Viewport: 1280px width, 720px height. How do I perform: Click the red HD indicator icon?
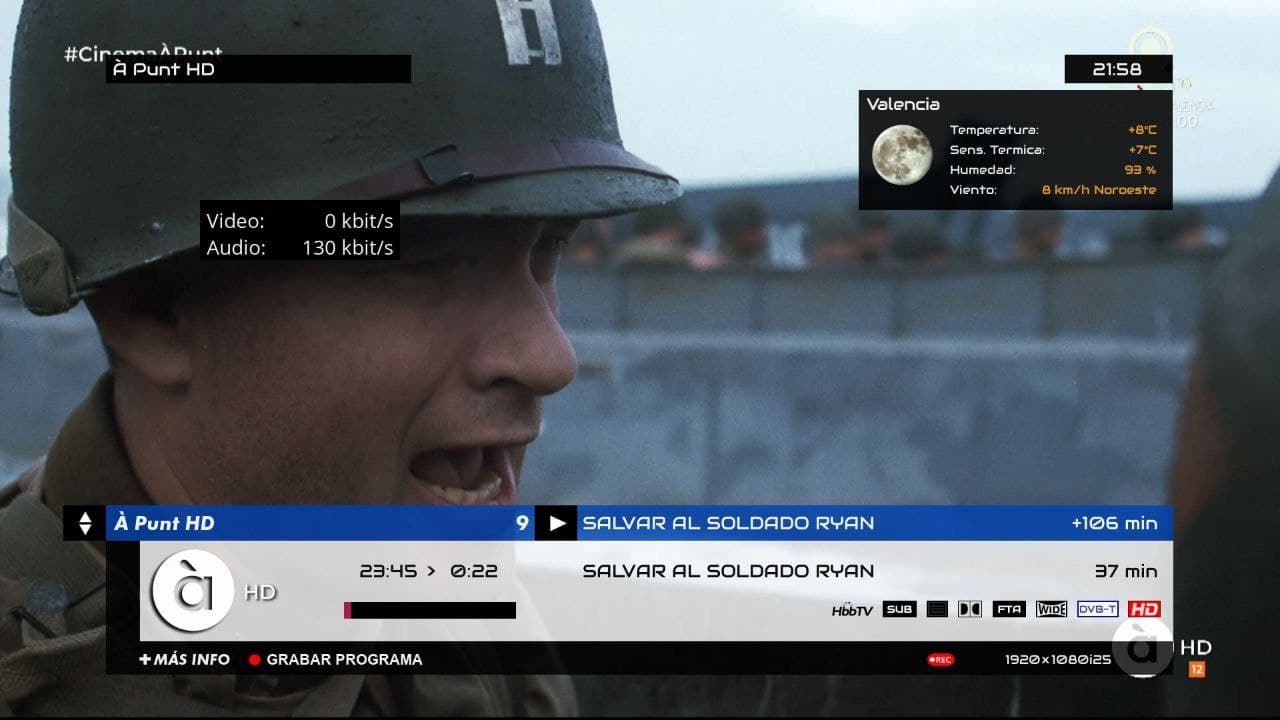click(x=1144, y=609)
